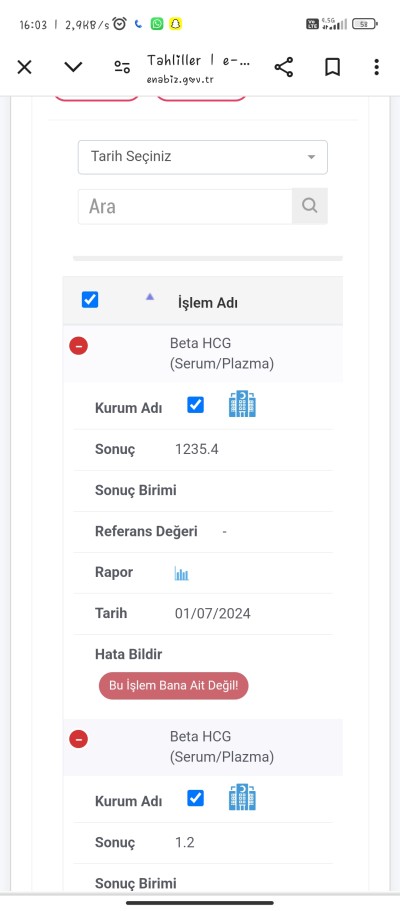Screen dimensions: 400x911
Task: Sort by the blue triangle arrow
Action: pos(150,296)
